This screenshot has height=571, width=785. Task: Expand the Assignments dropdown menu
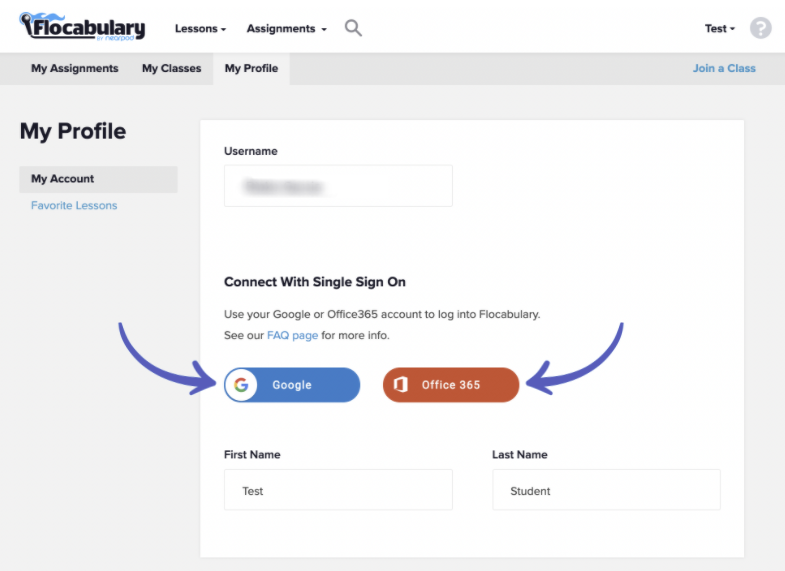click(286, 29)
